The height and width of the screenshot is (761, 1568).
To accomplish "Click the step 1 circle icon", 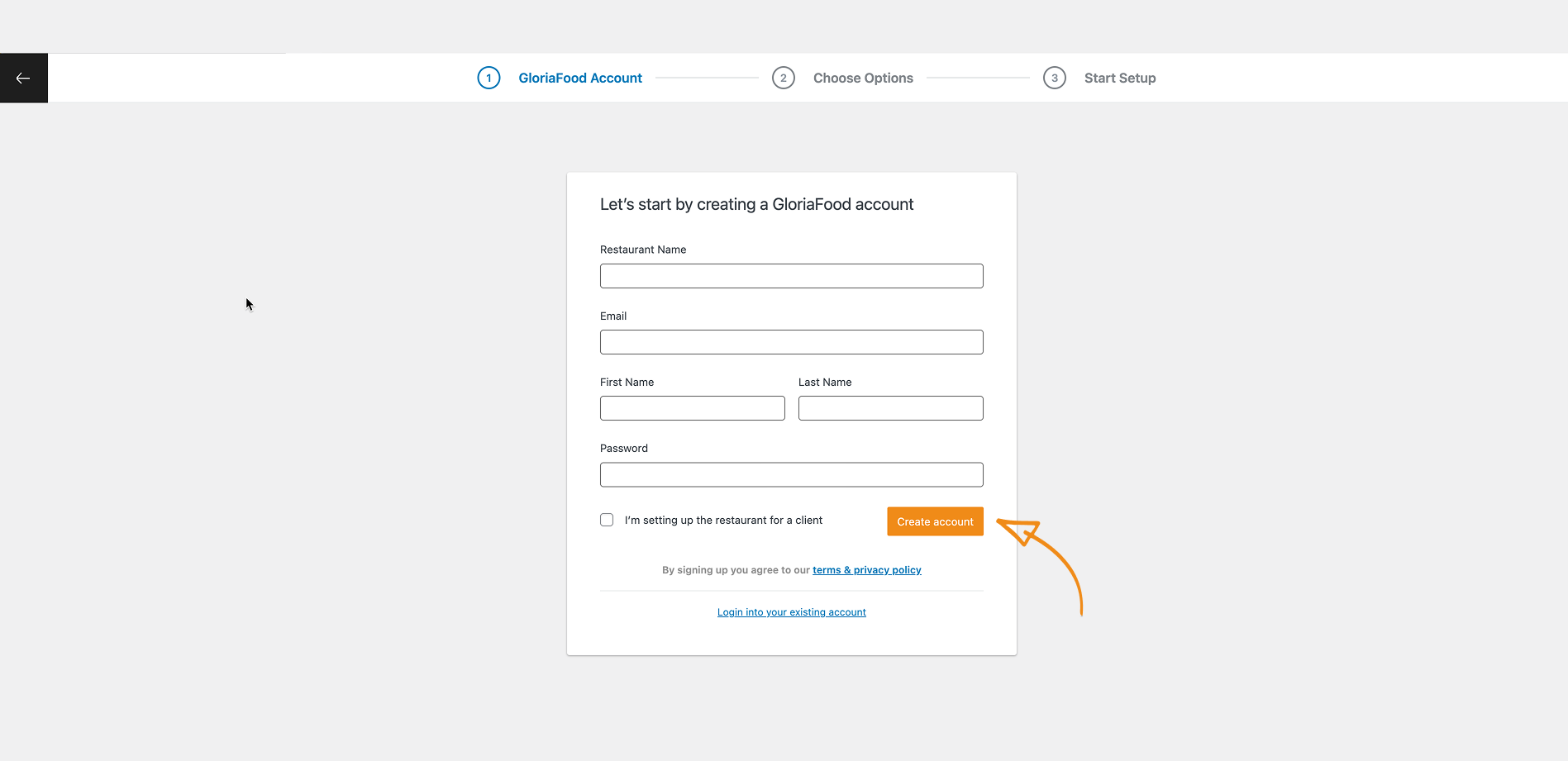I will coord(489,78).
